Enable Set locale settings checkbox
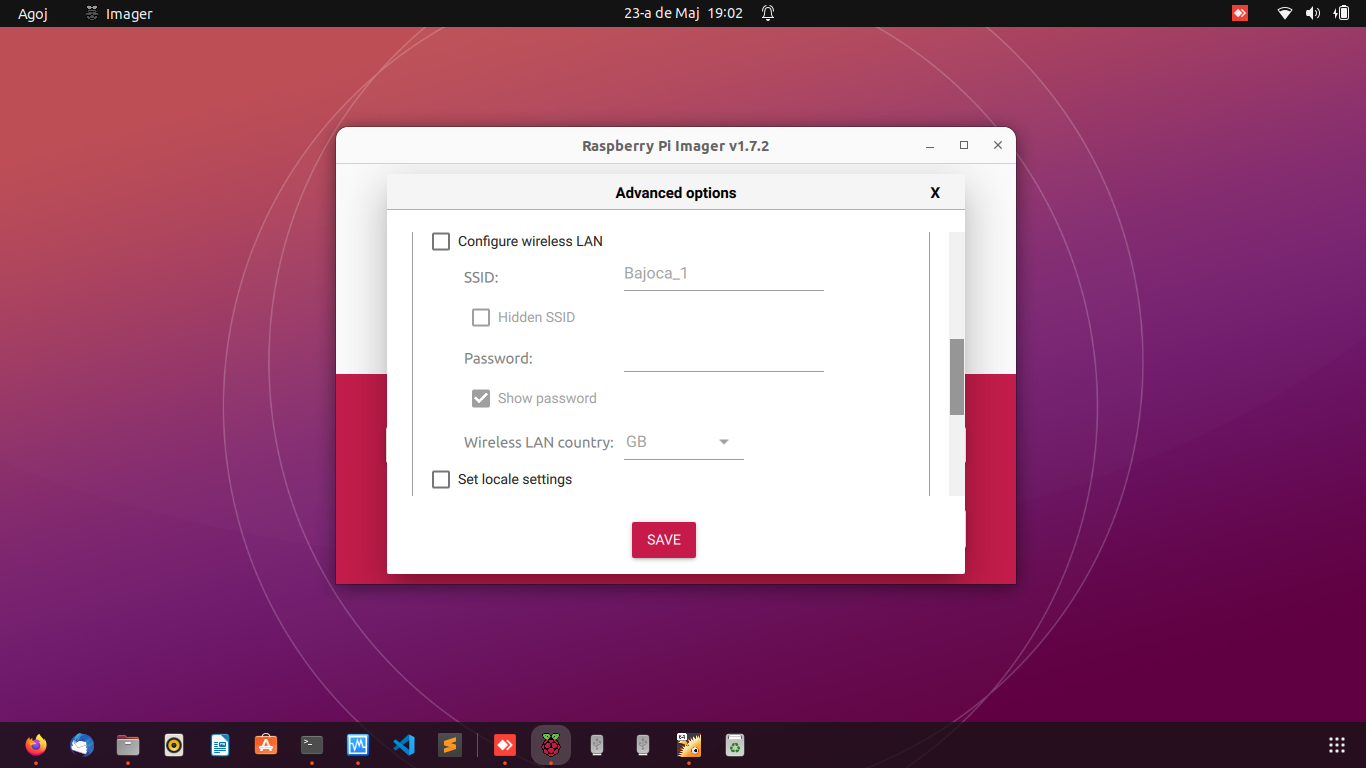 (441, 479)
